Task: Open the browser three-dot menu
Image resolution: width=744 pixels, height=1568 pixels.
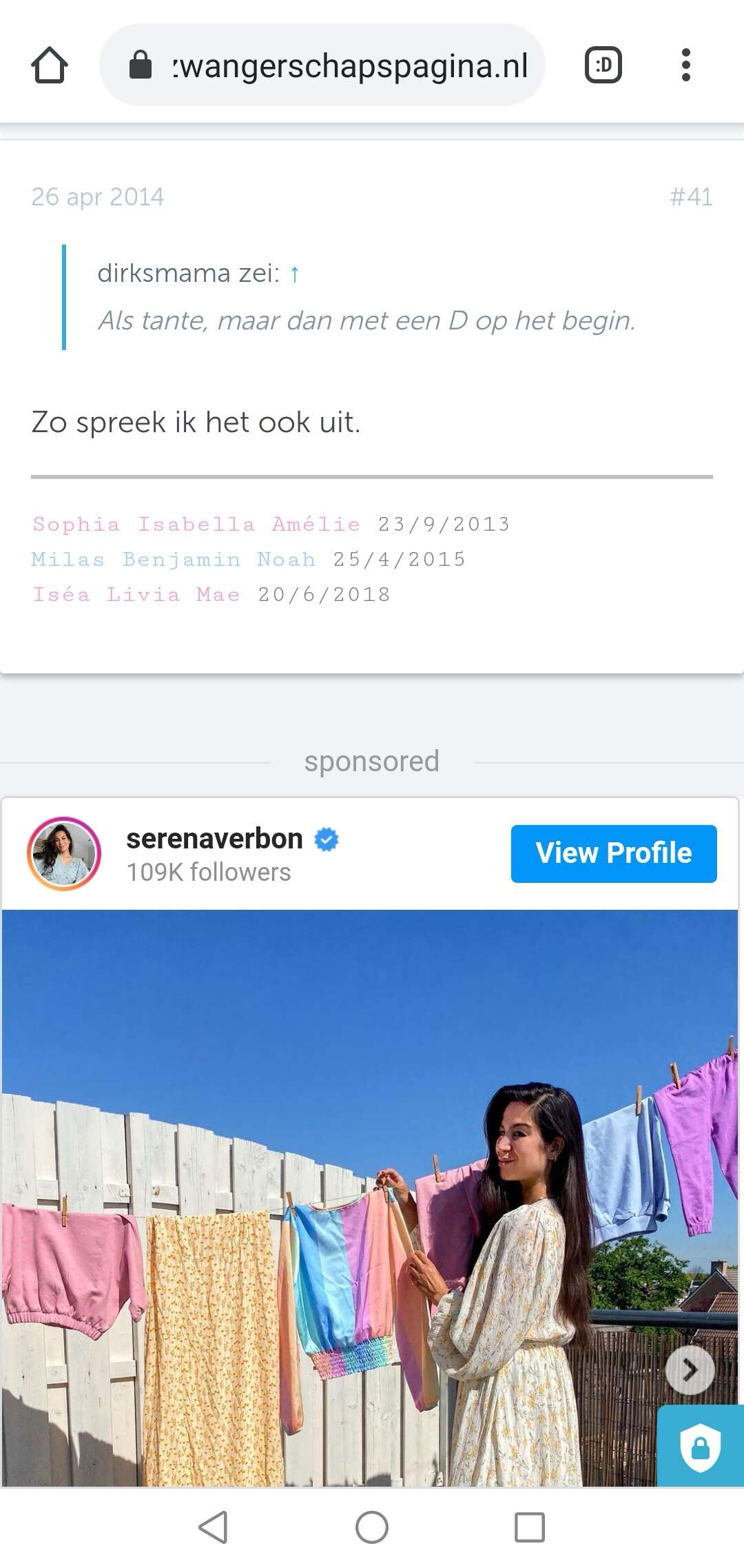Action: (685, 65)
